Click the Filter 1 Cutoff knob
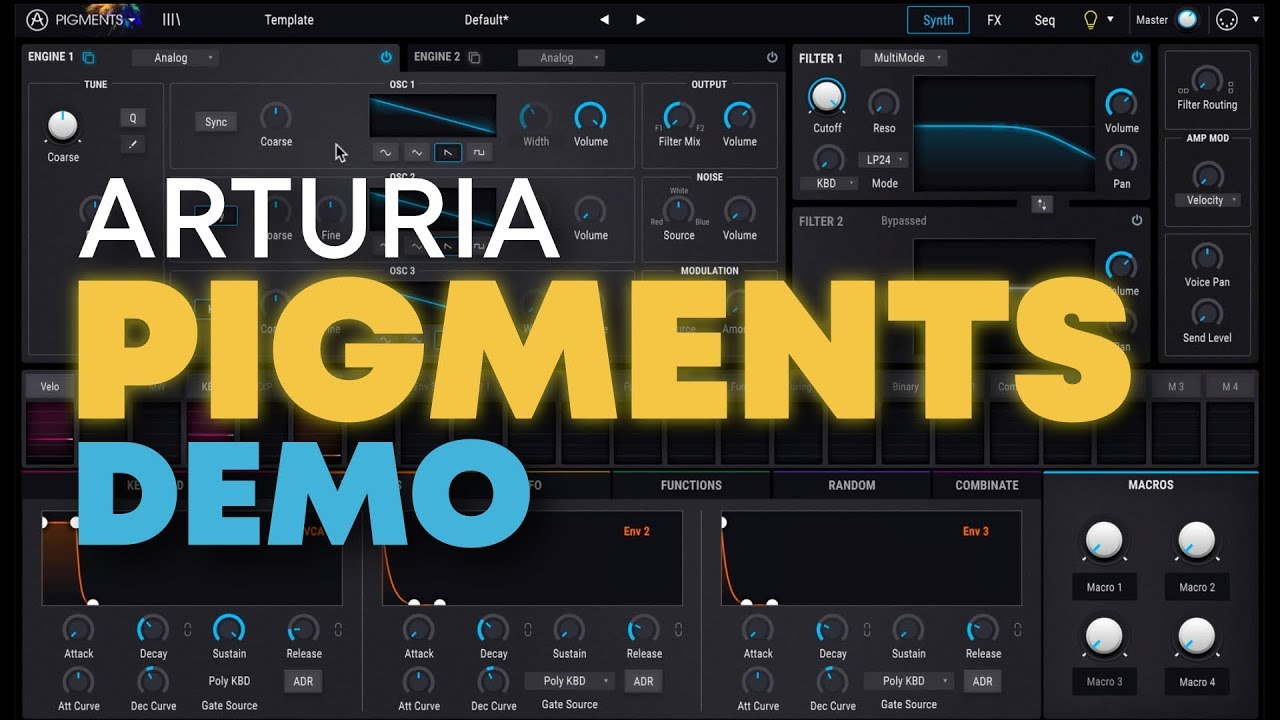This screenshot has height=720, width=1280. pos(827,98)
